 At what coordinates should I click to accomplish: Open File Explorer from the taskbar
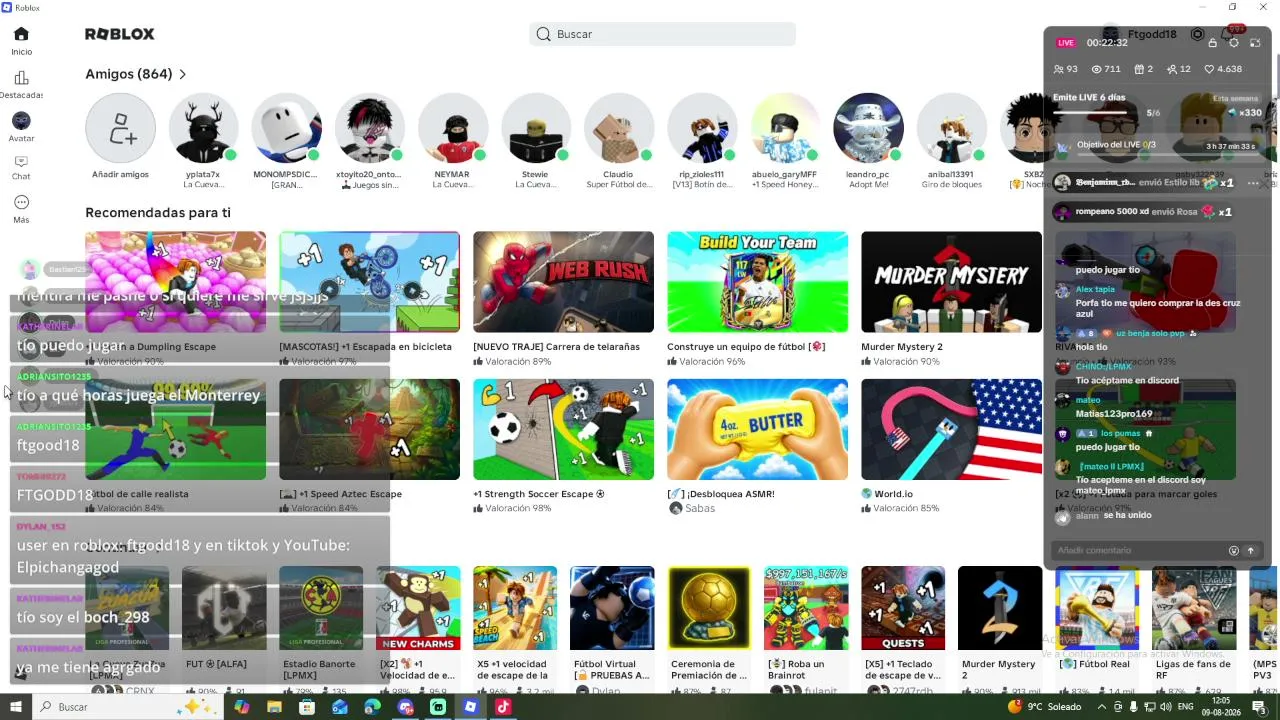point(274,707)
